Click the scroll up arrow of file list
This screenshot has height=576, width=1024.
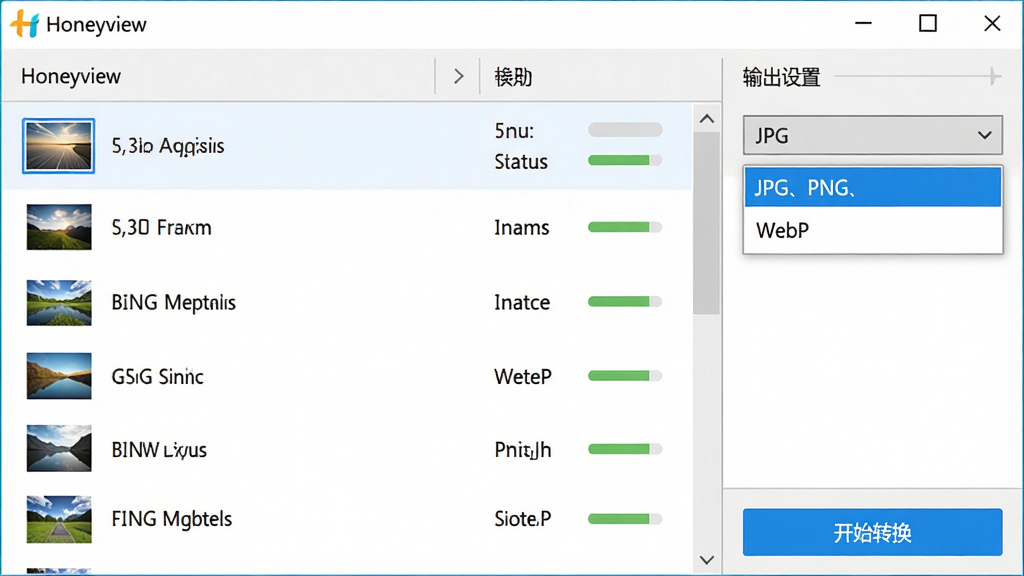[707, 119]
